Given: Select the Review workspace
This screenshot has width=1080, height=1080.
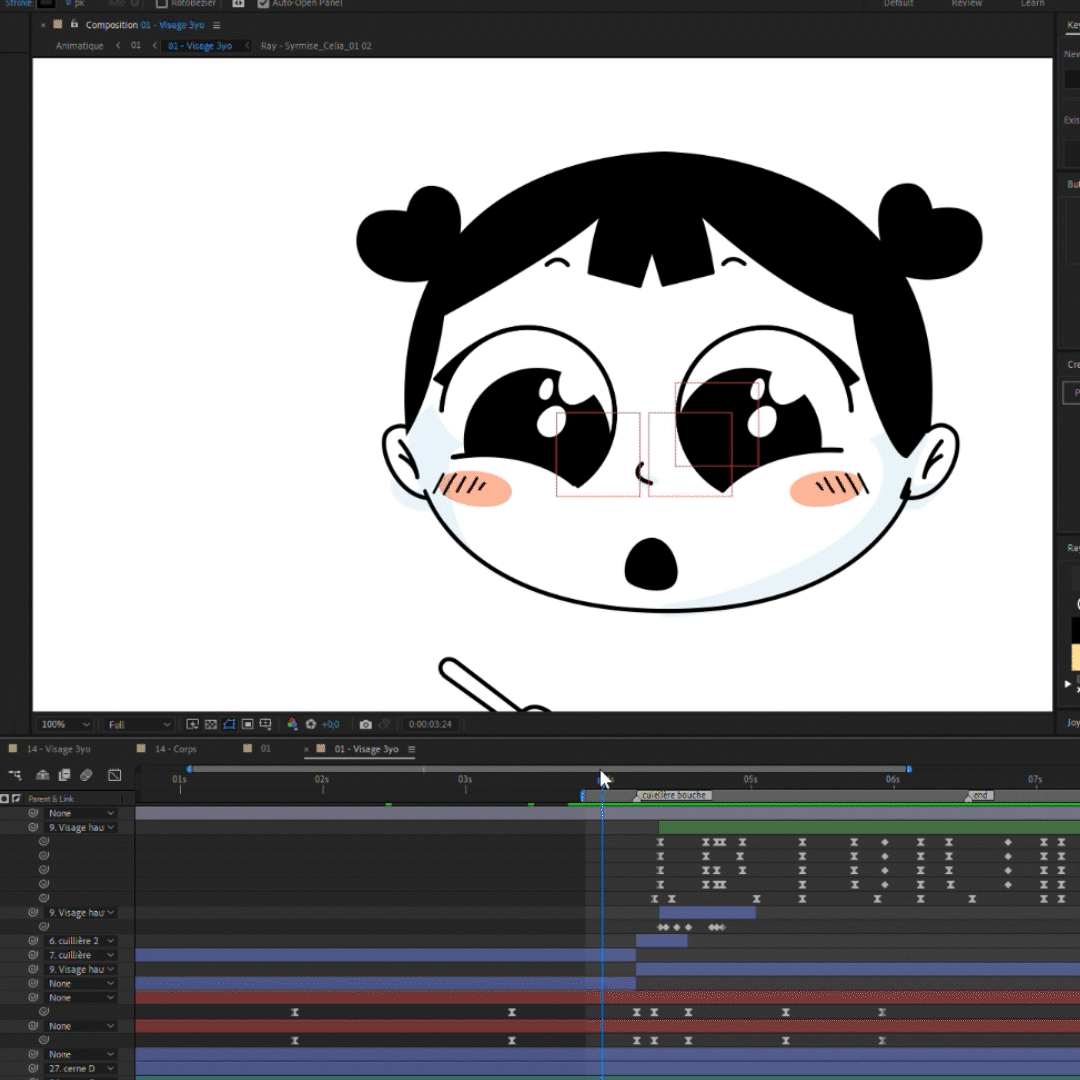Looking at the screenshot, I should point(966,3).
